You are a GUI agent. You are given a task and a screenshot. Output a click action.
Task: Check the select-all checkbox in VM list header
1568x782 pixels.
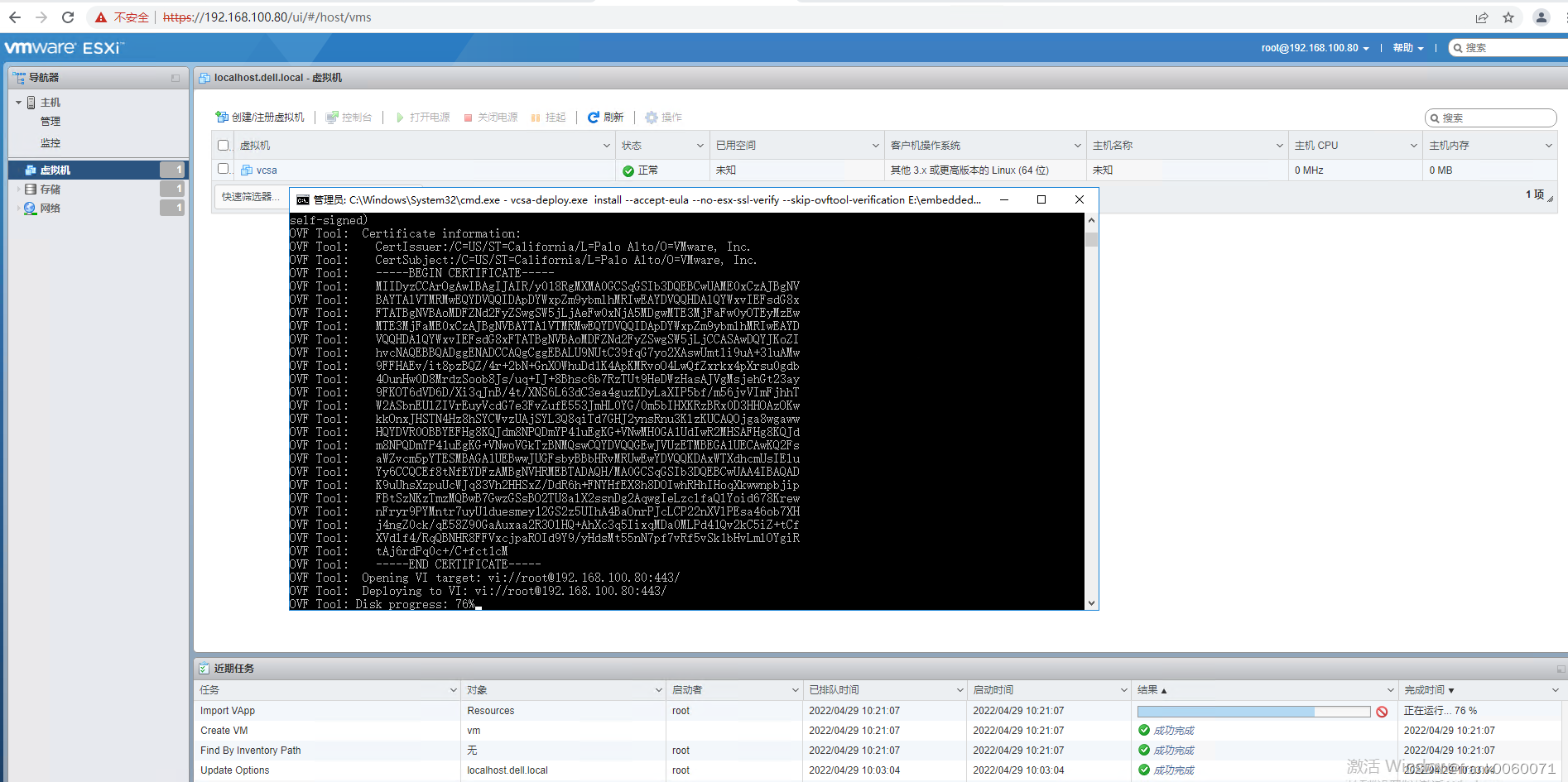coord(222,145)
